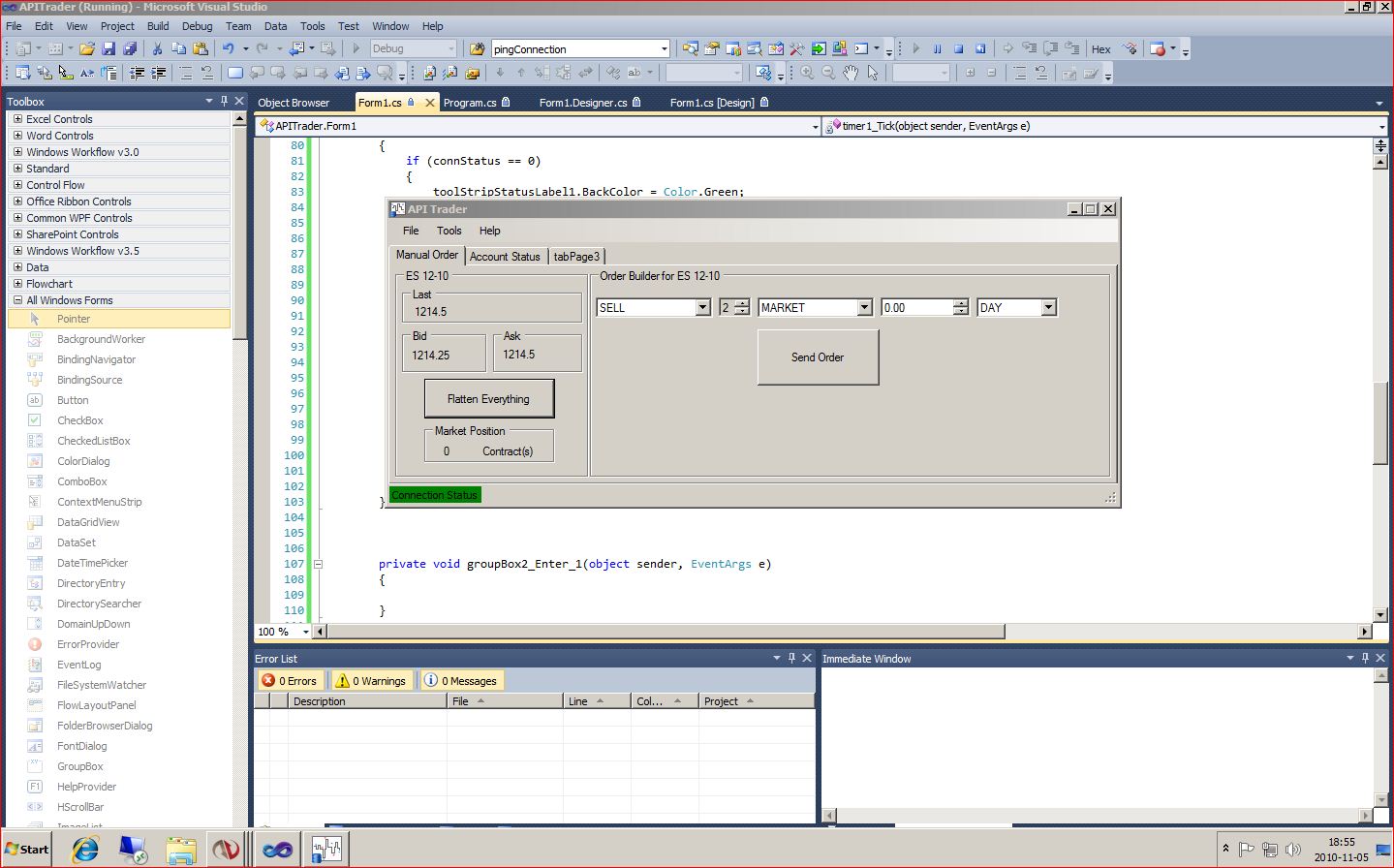1394x868 pixels.
Task: Click the Find in Files icon beside the search box
Action: (477, 48)
